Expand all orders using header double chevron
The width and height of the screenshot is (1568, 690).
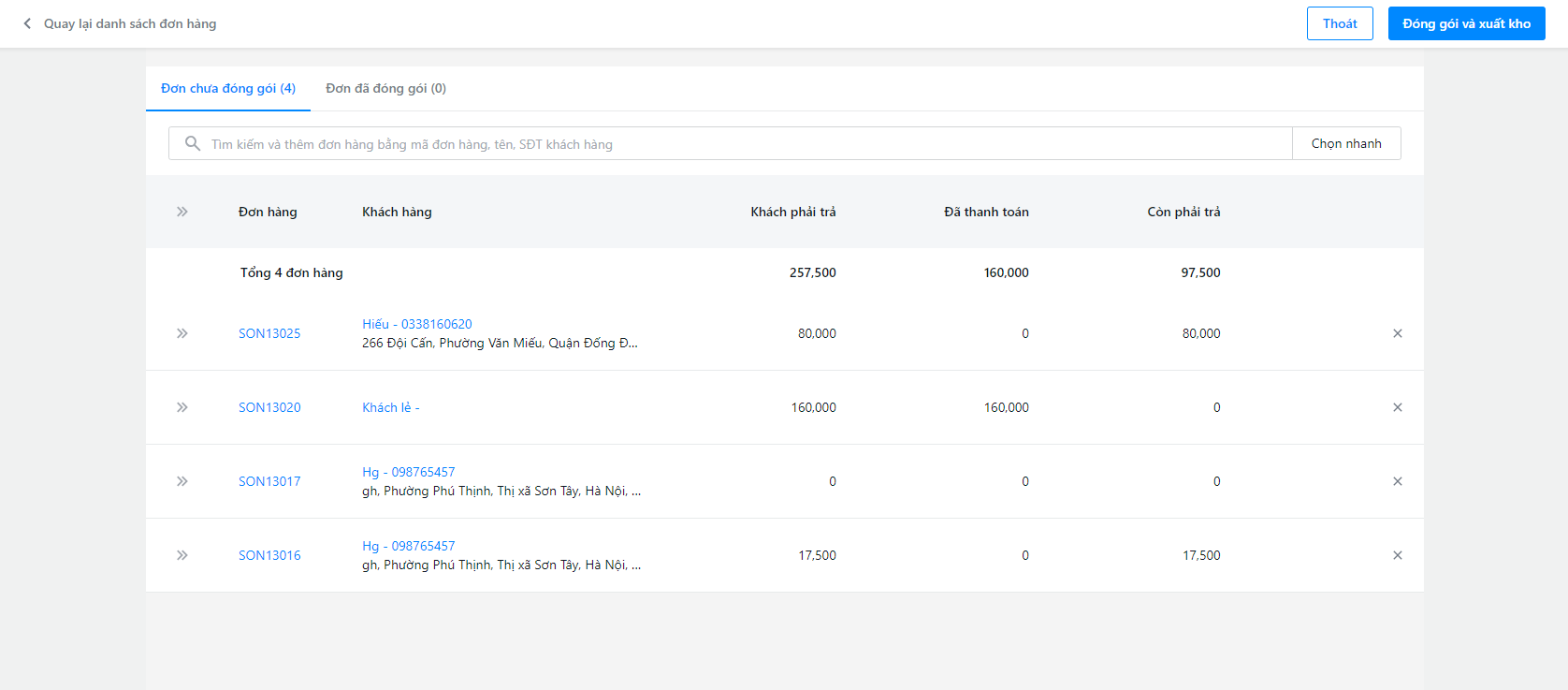point(182,212)
